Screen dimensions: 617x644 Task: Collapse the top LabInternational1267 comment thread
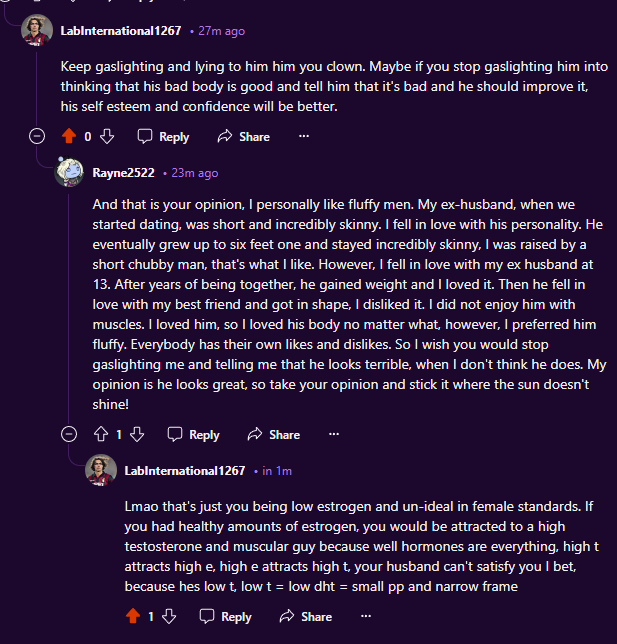pos(37,137)
